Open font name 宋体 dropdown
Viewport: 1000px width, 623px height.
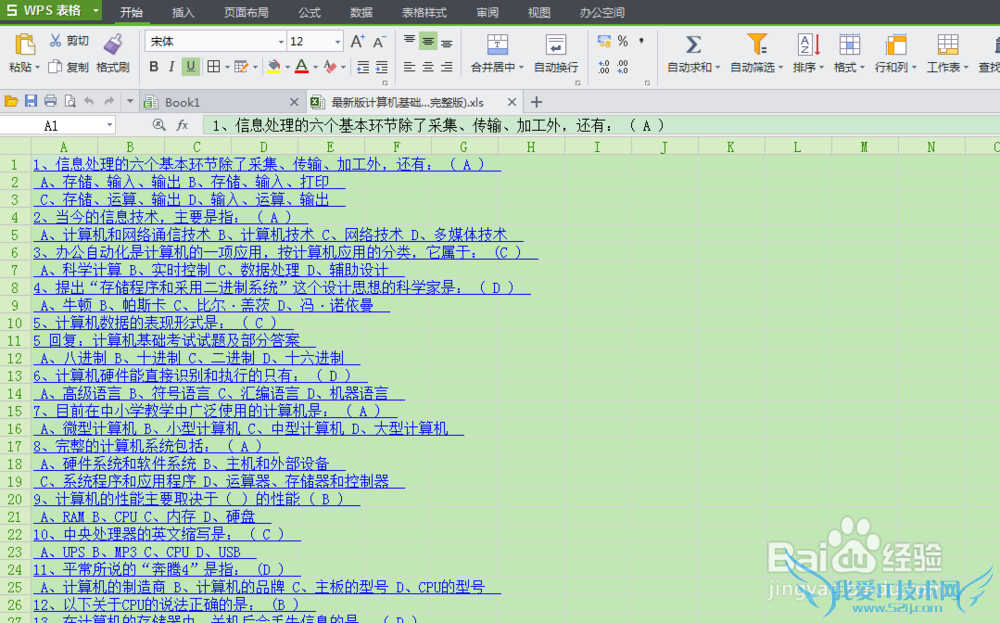[x=281, y=42]
